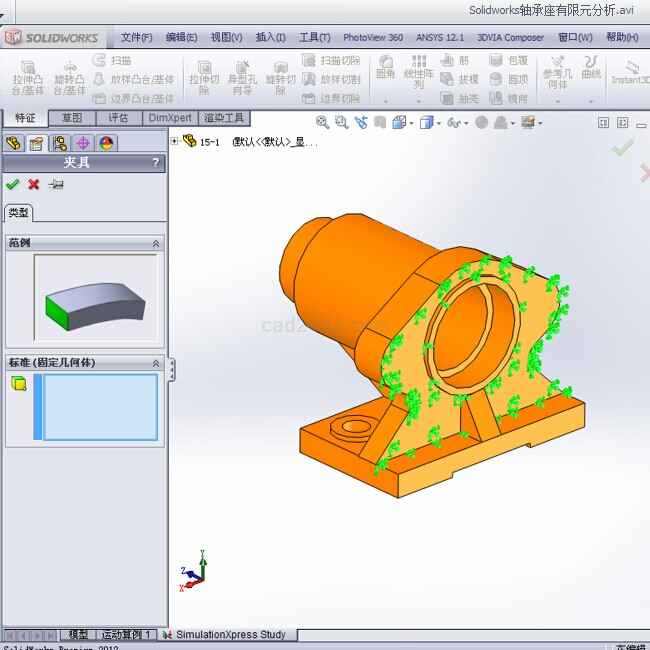Open the ConfigurationManager tab icon

(x=60, y=143)
